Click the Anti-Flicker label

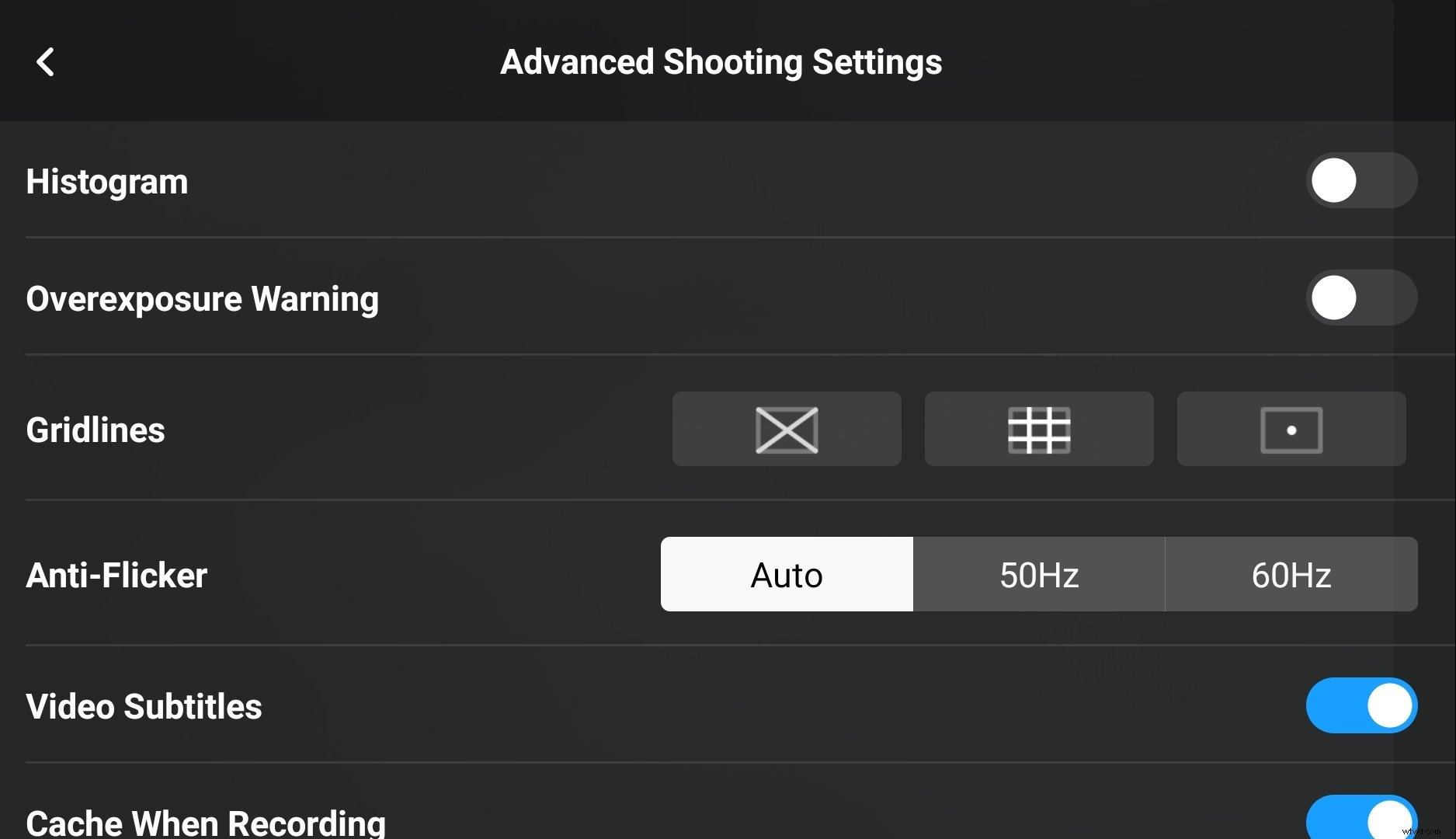pos(116,574)
